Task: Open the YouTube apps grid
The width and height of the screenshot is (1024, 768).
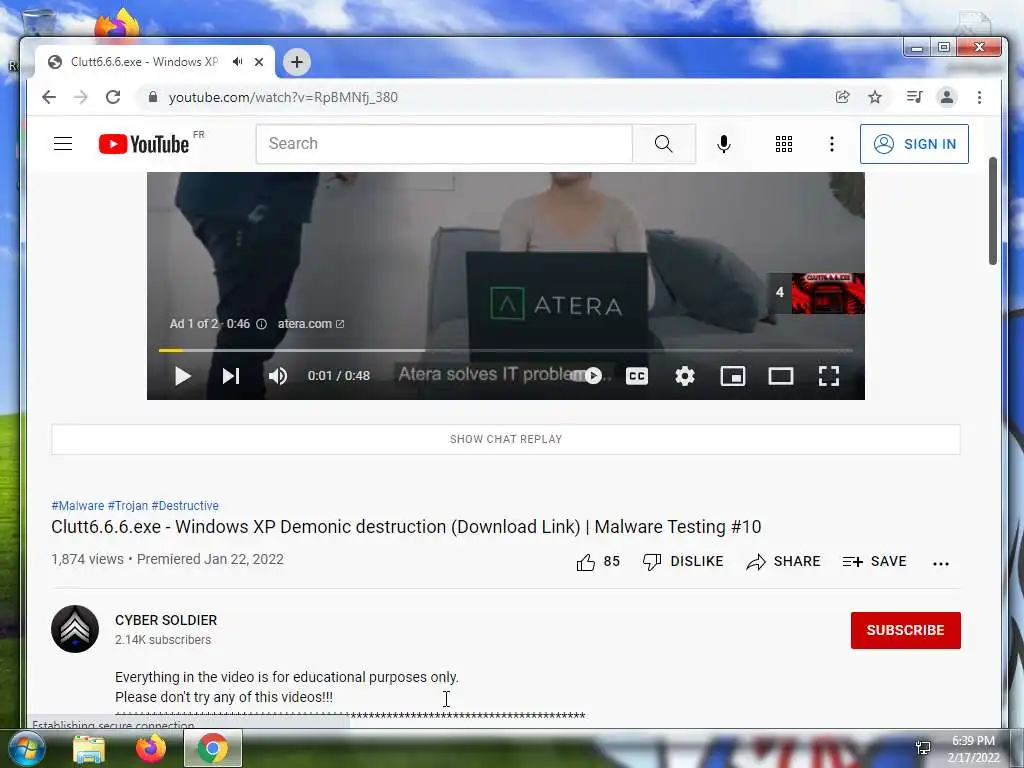Action: click(784, 144)
